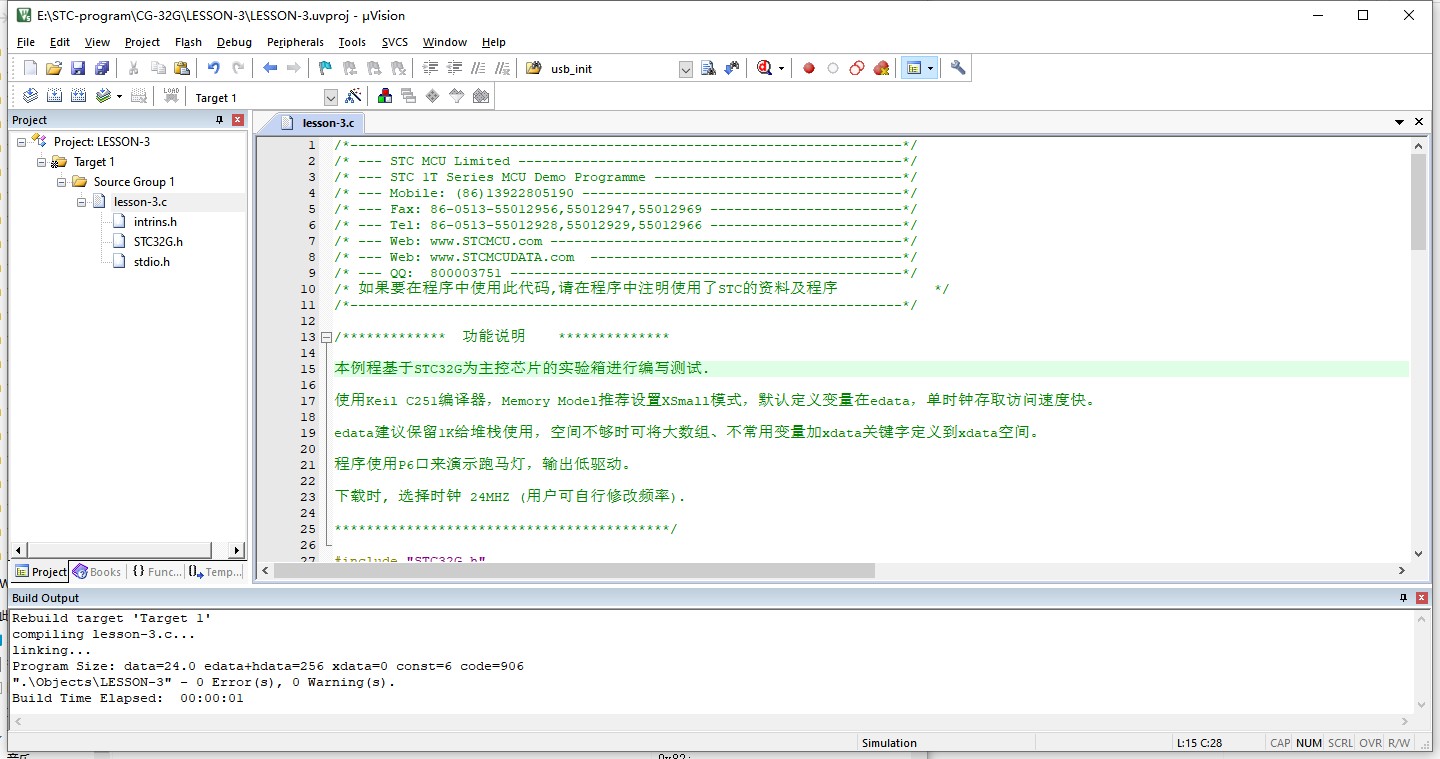1440x759 pixels.
Task: Click the editor horizontal scrollbar thumb
Action: (x=574, y=570)
